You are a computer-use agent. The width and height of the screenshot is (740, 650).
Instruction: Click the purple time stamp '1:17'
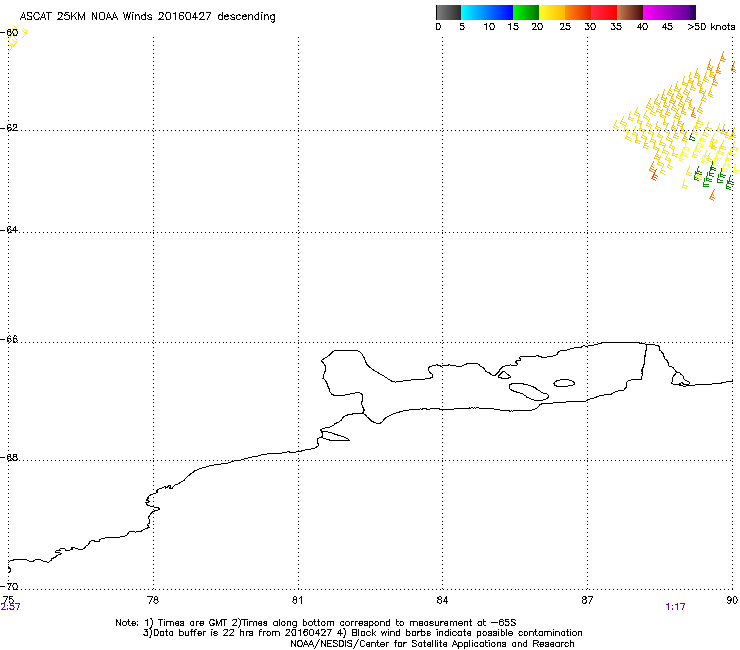click(675, 607)
